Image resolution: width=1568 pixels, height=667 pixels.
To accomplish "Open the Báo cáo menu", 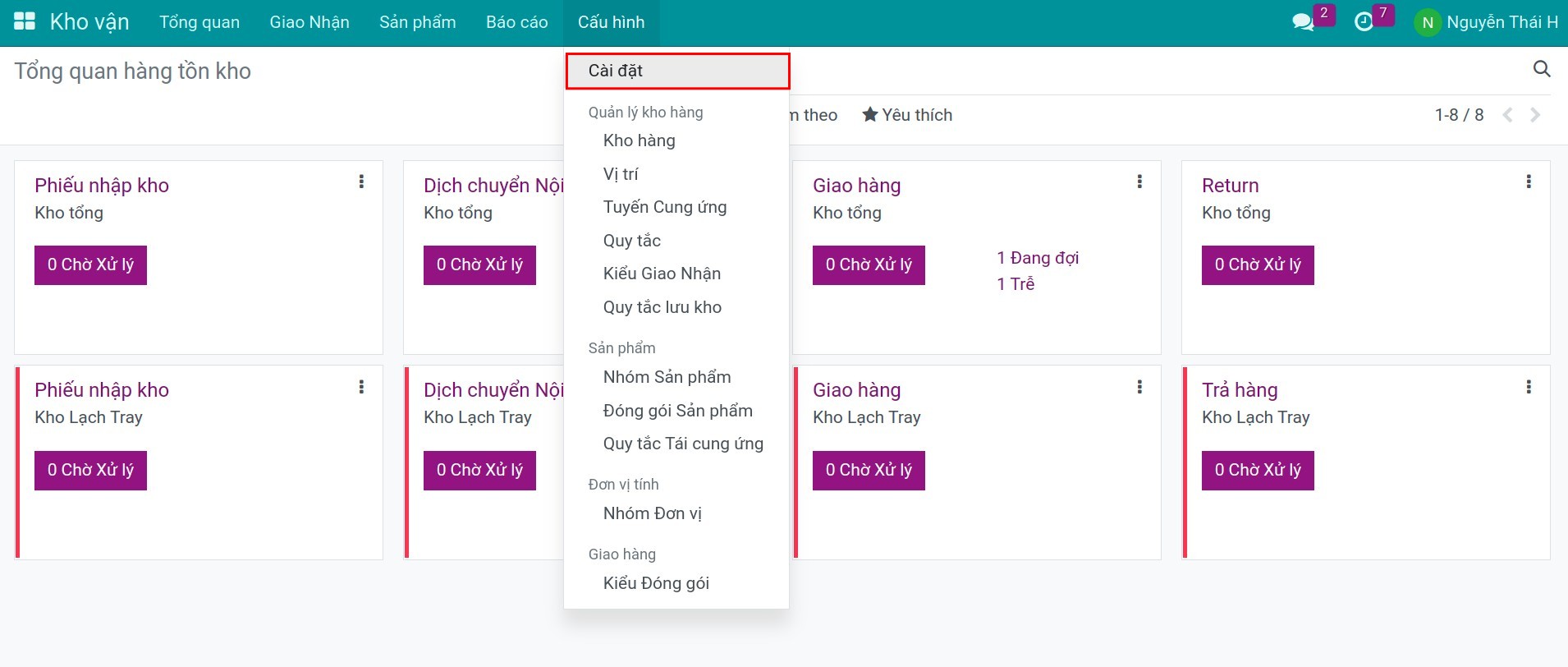I will pyautogui.click(x=516, y=22).
